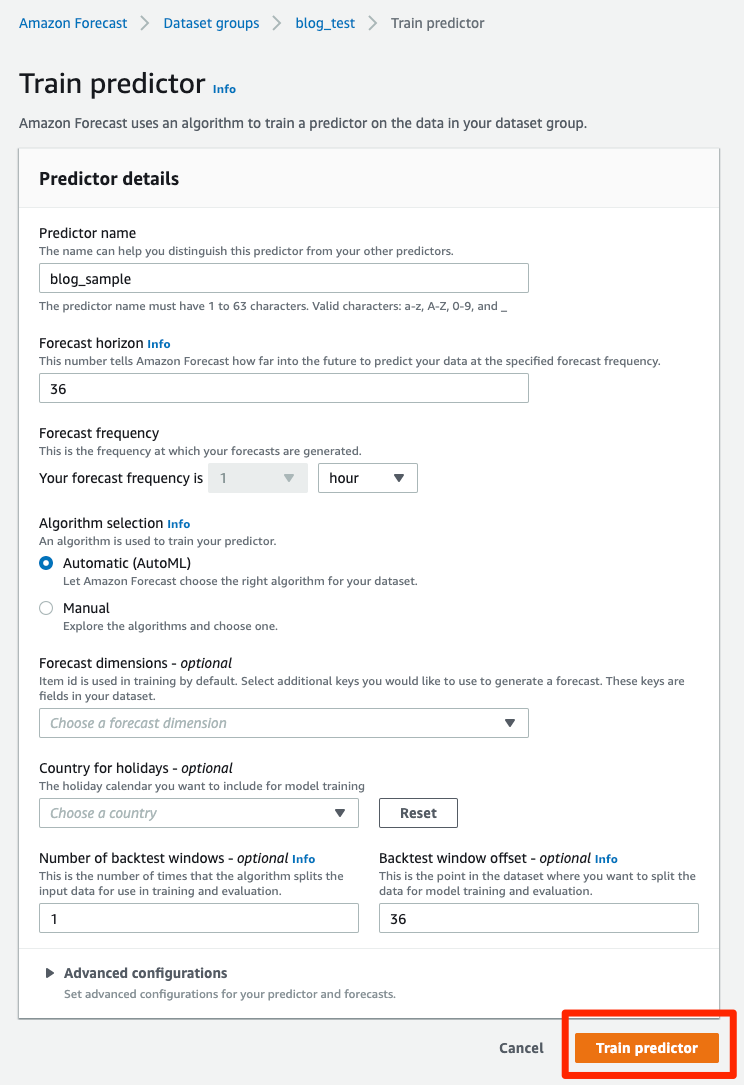Navigate to Dataset groups breadcrumb

pos(211,23)
